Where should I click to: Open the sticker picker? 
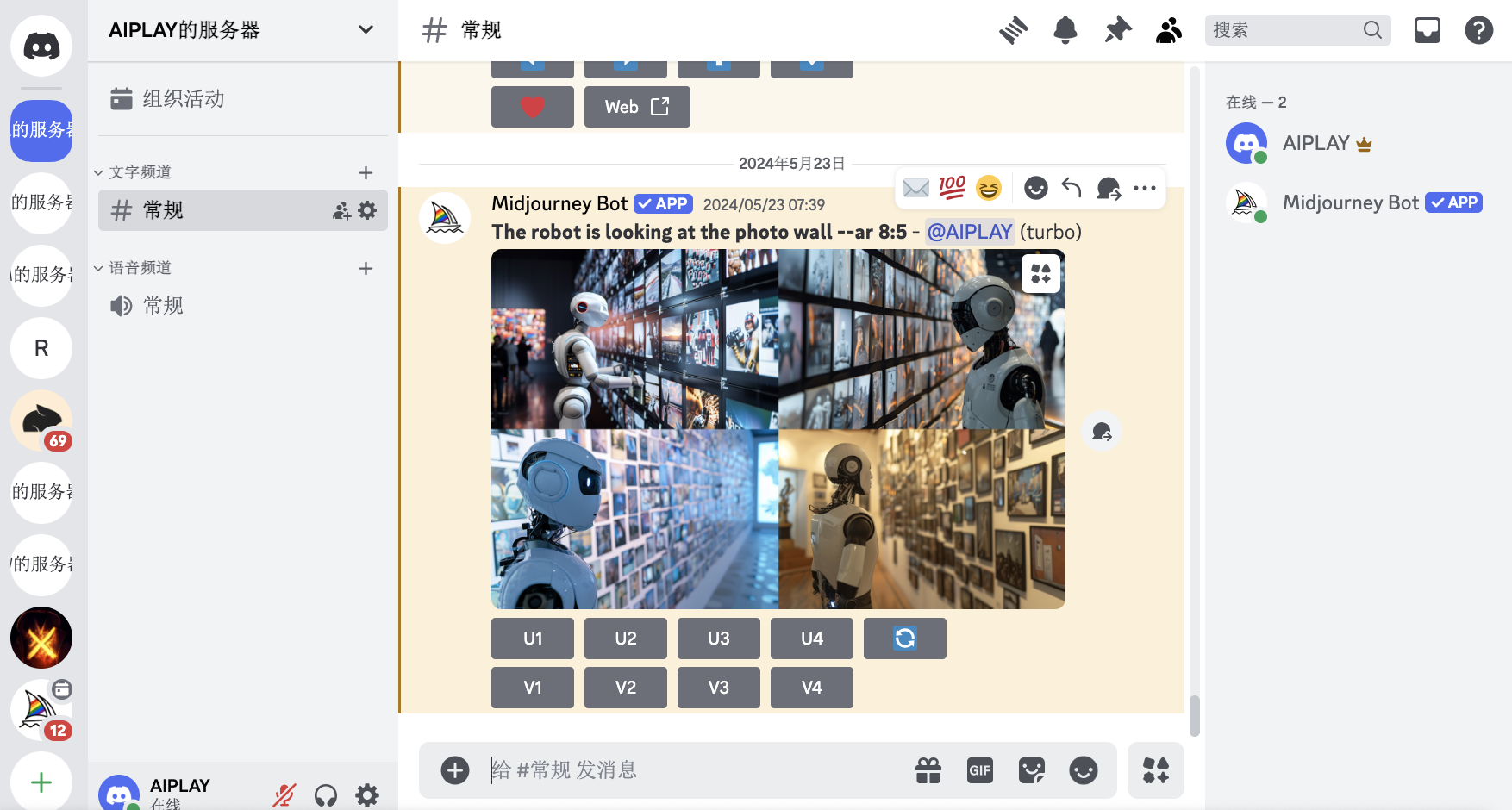pyautogui.click(x=1032, y=770)
